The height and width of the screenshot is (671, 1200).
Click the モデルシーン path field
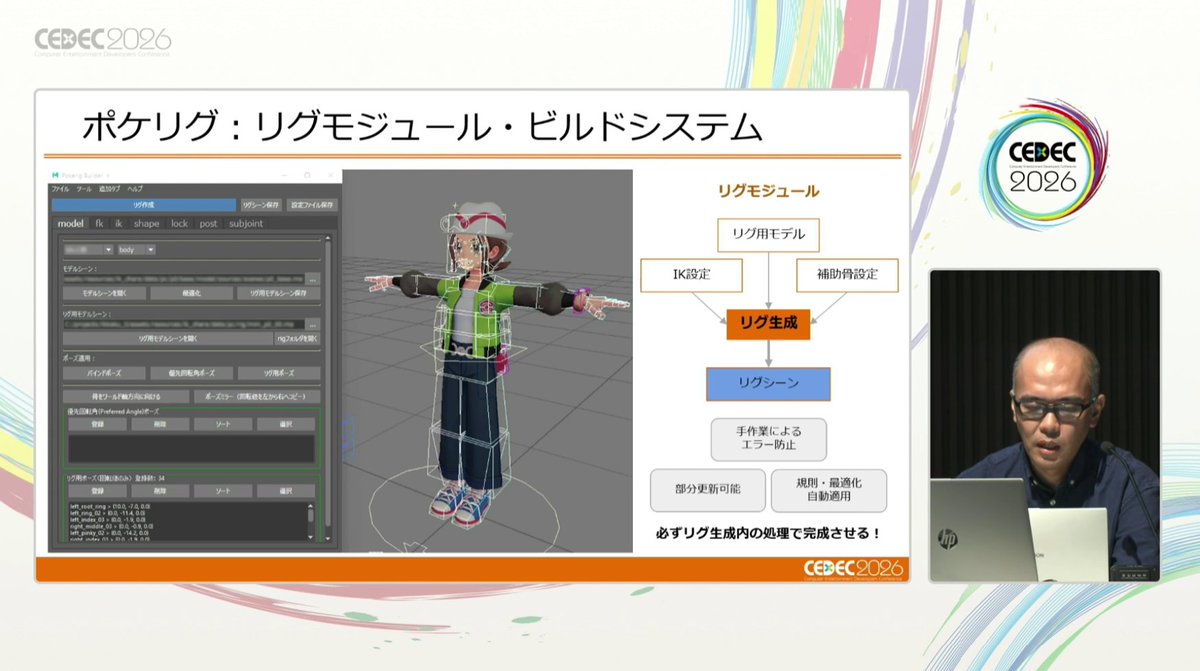click(x=183, y=280)
